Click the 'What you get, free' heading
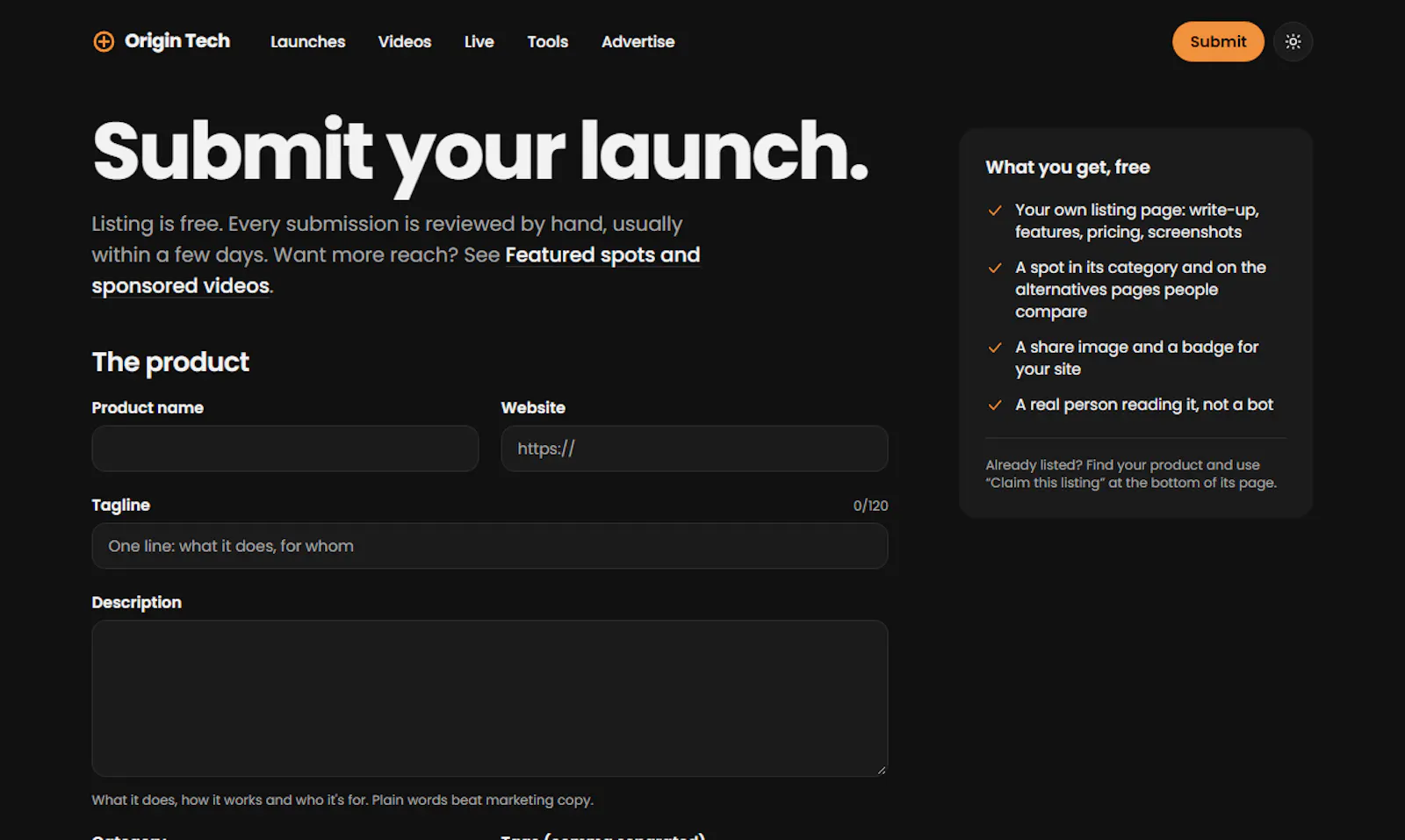This screenshot has height=840, width=1405. tap(1068, 167)
